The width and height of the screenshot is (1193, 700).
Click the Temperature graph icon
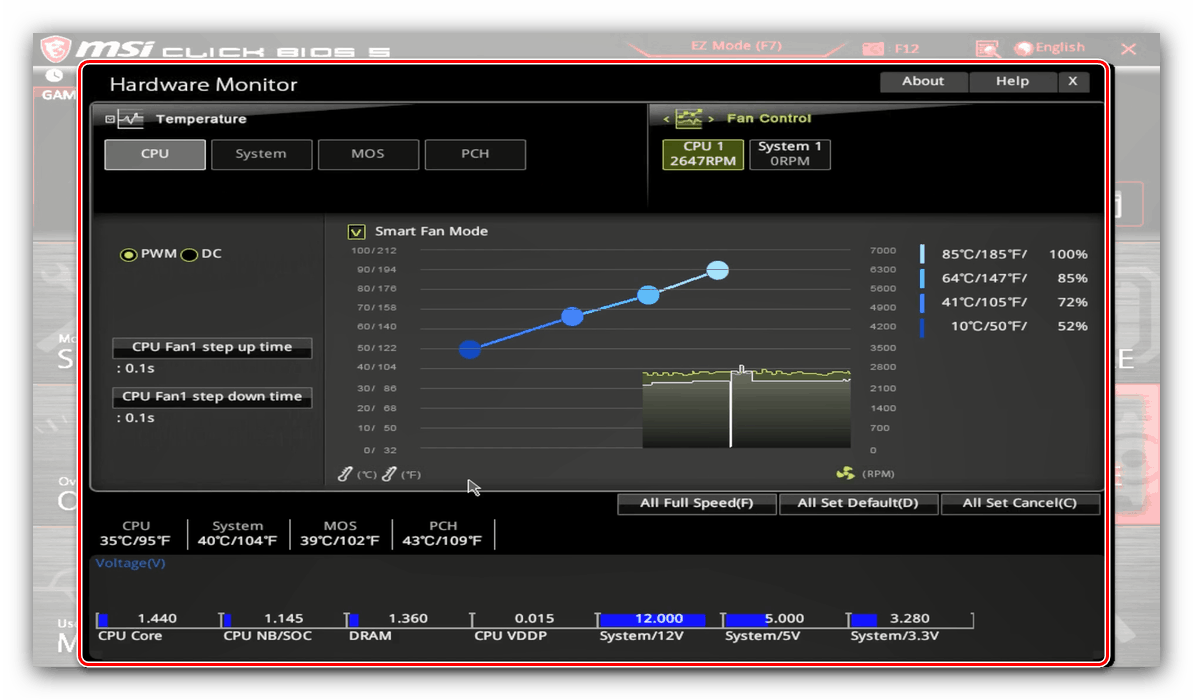131,119
